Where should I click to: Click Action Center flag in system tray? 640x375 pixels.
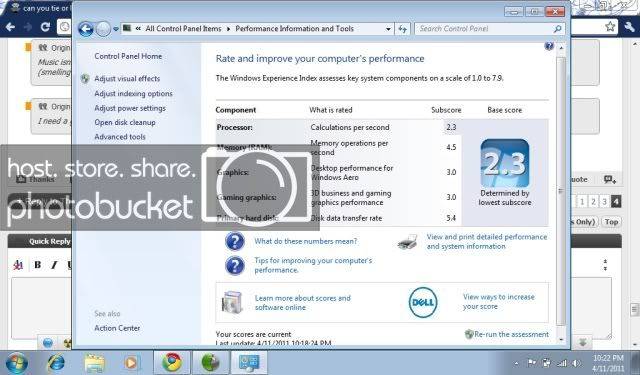pyautogui.click(x=531, y=363)
